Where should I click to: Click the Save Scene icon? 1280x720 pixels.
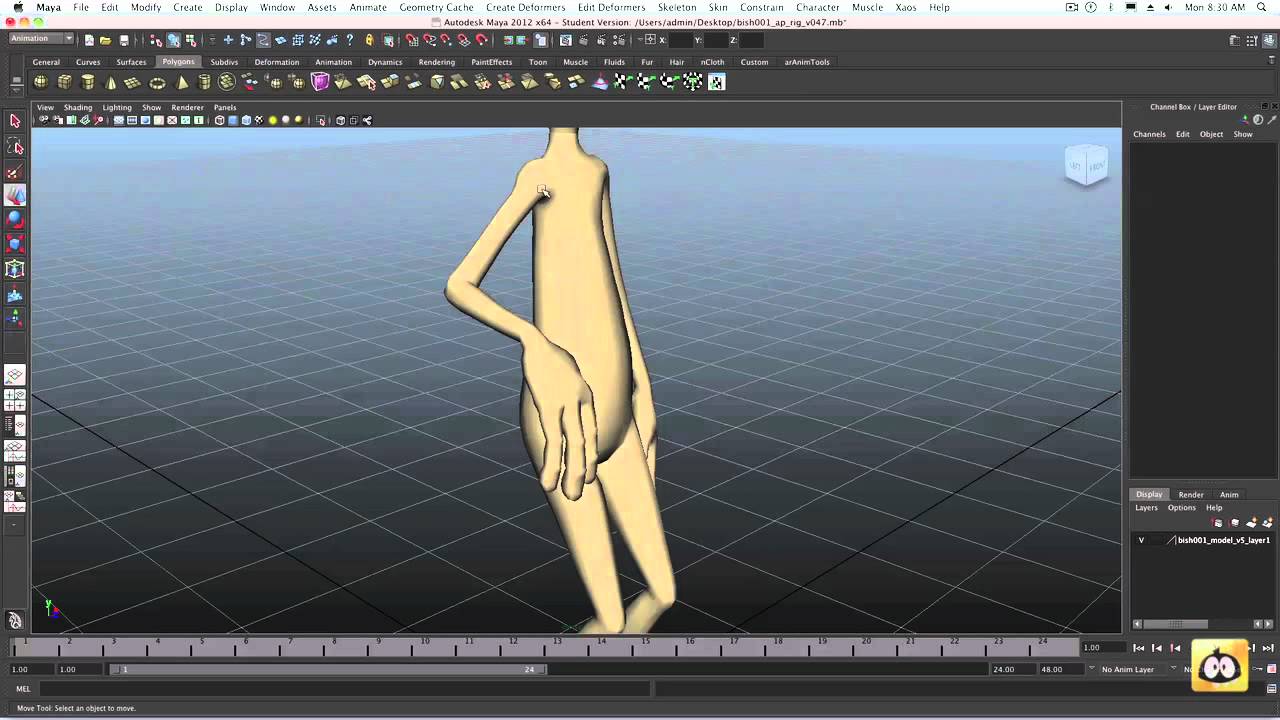pyautogui.click(x=124, y=40)
